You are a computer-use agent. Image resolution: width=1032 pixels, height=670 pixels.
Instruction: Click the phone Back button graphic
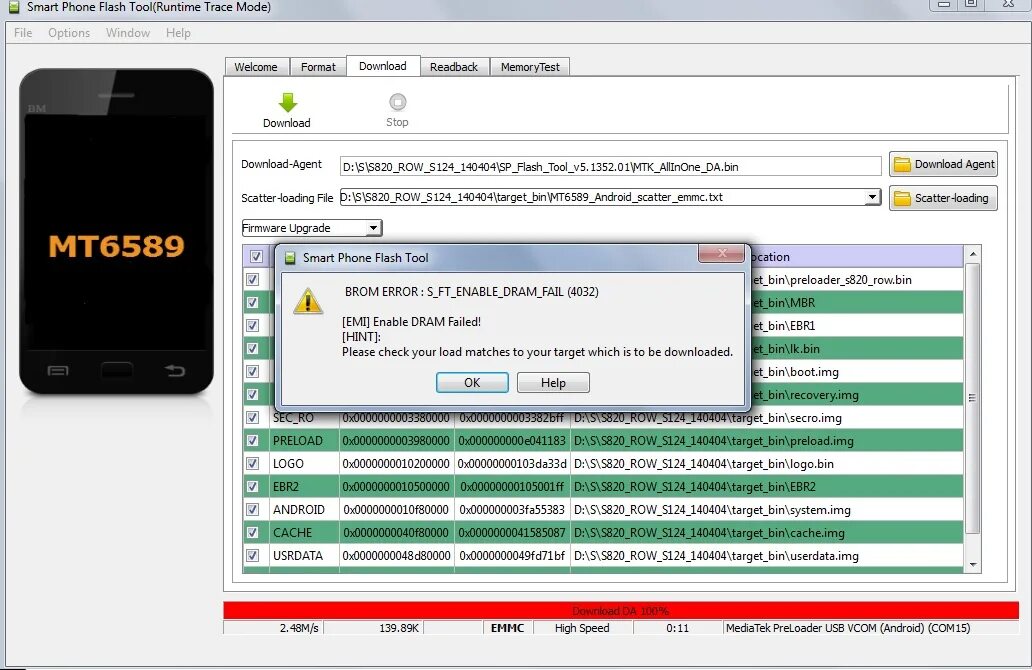point(175,371)
